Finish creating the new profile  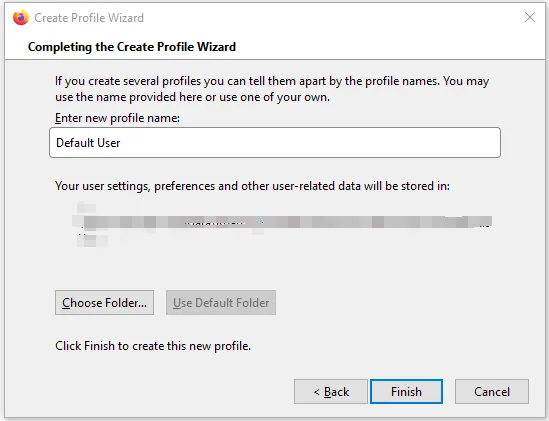pos(406,392)
